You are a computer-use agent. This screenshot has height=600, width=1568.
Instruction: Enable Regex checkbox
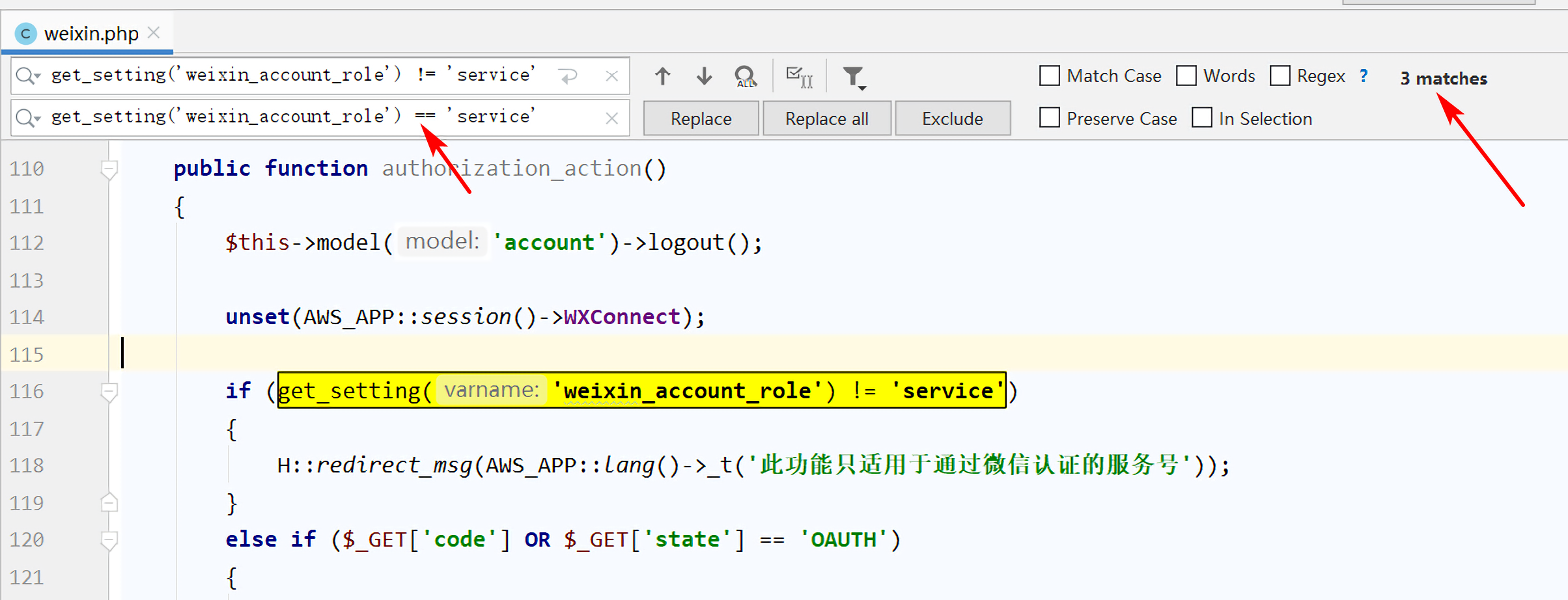(x=1280, y=76)
